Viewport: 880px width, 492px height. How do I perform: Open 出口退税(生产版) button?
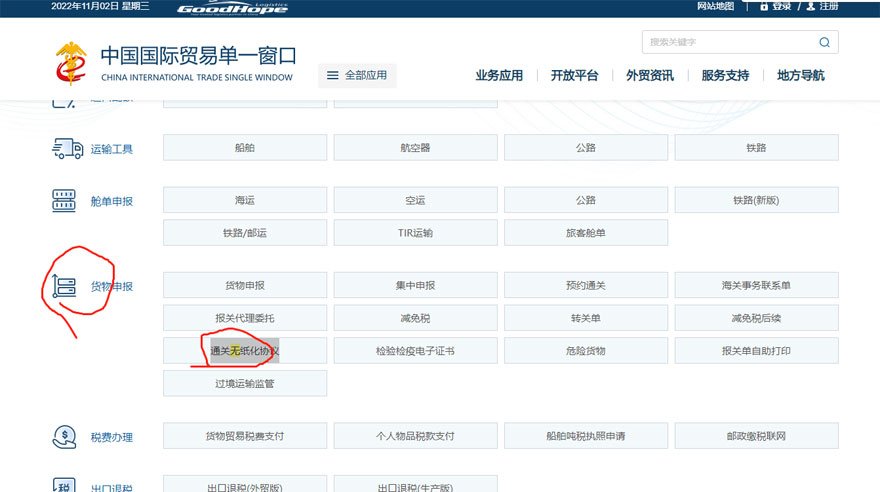click(x=415, y=484)
